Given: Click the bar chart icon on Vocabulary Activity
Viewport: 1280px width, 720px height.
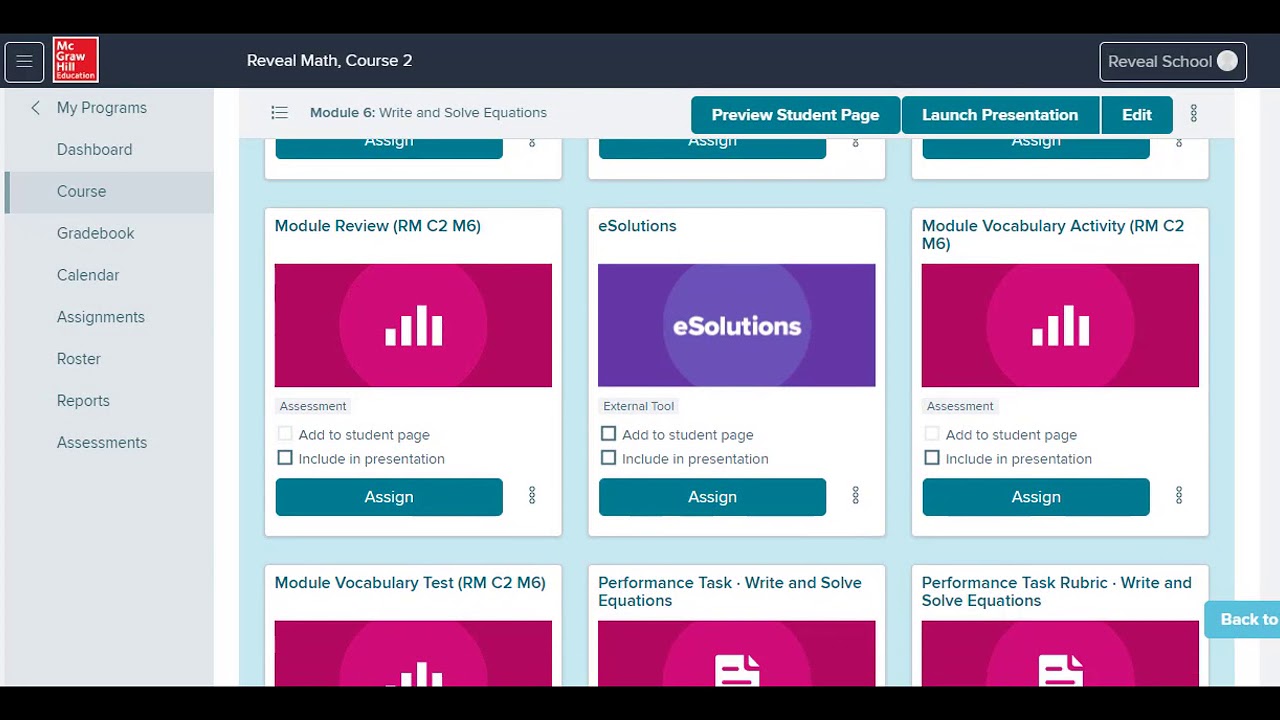Looking at the screenshot, I should pos(1060,326).
